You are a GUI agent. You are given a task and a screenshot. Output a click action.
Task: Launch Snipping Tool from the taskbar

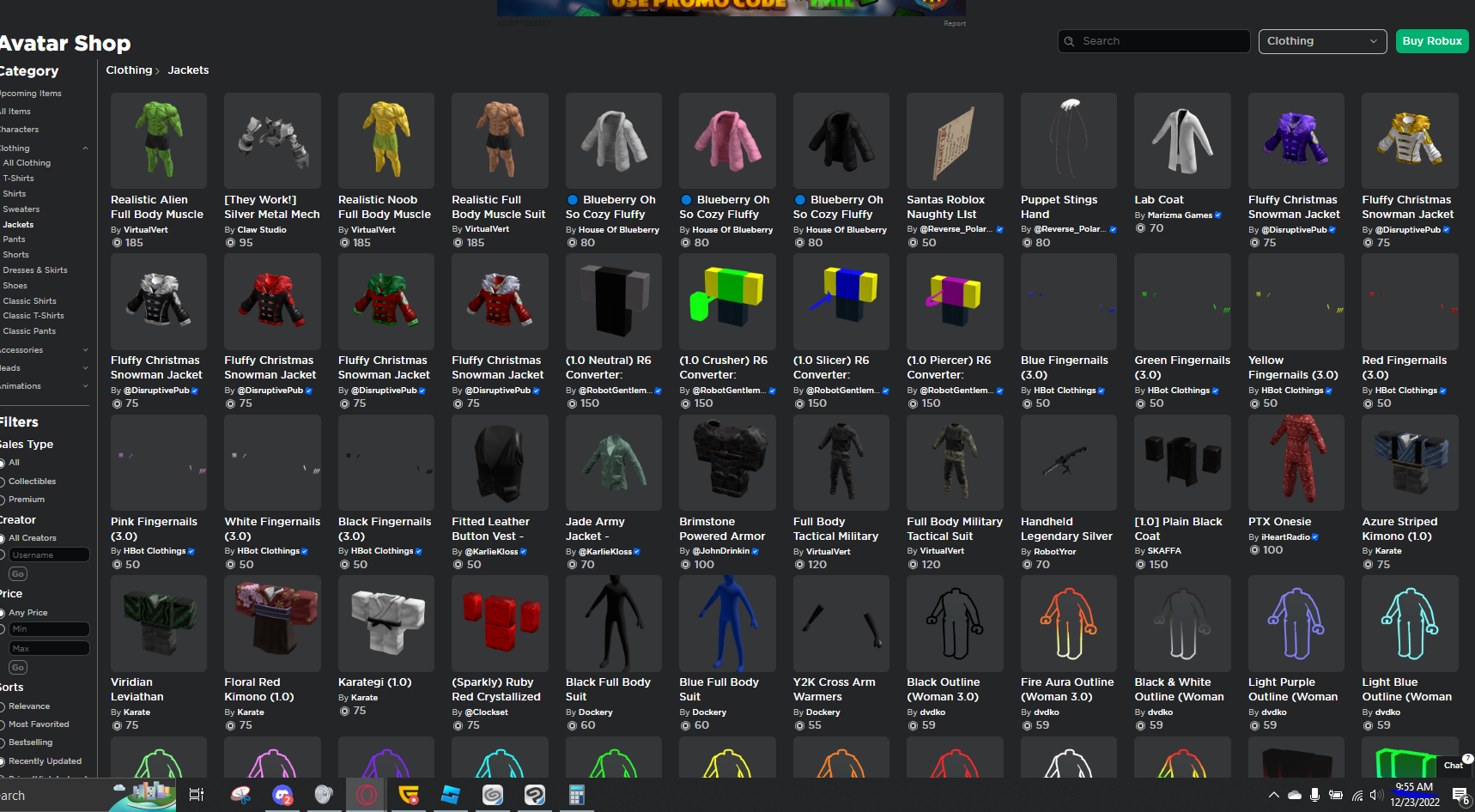[x=241, y=795]
